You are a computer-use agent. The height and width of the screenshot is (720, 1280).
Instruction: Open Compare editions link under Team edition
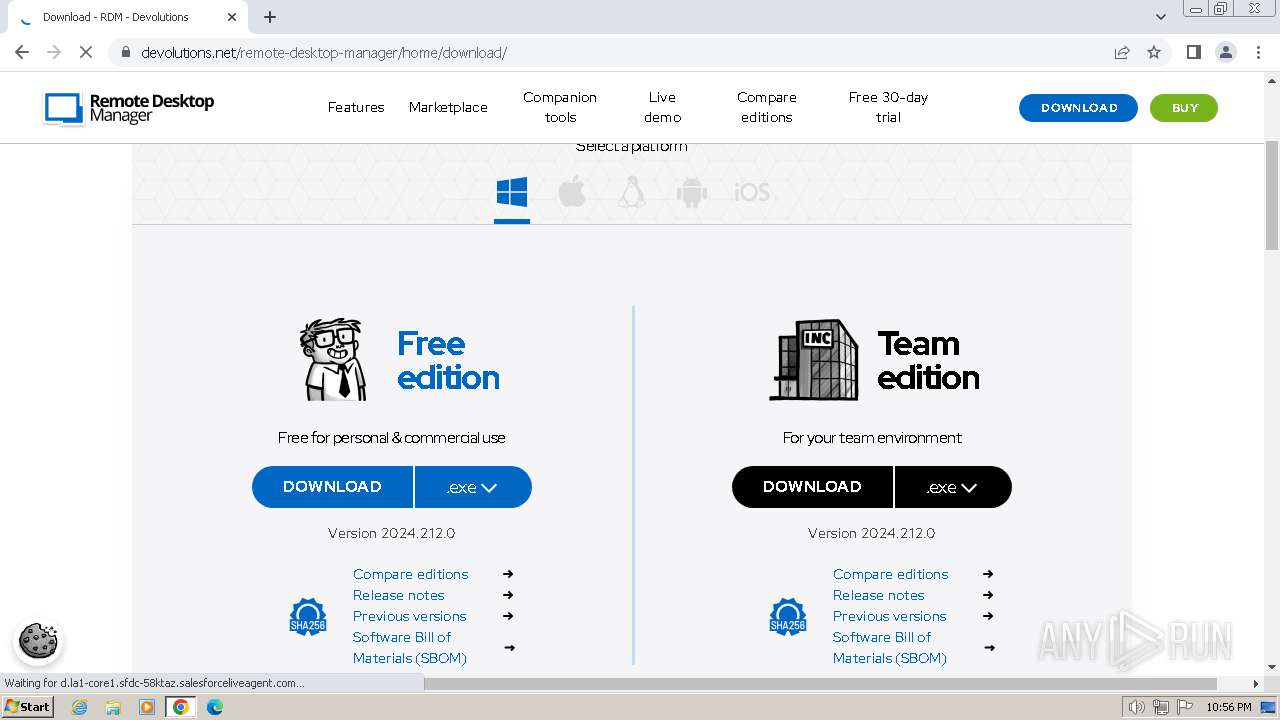click(x=890, y=574)
